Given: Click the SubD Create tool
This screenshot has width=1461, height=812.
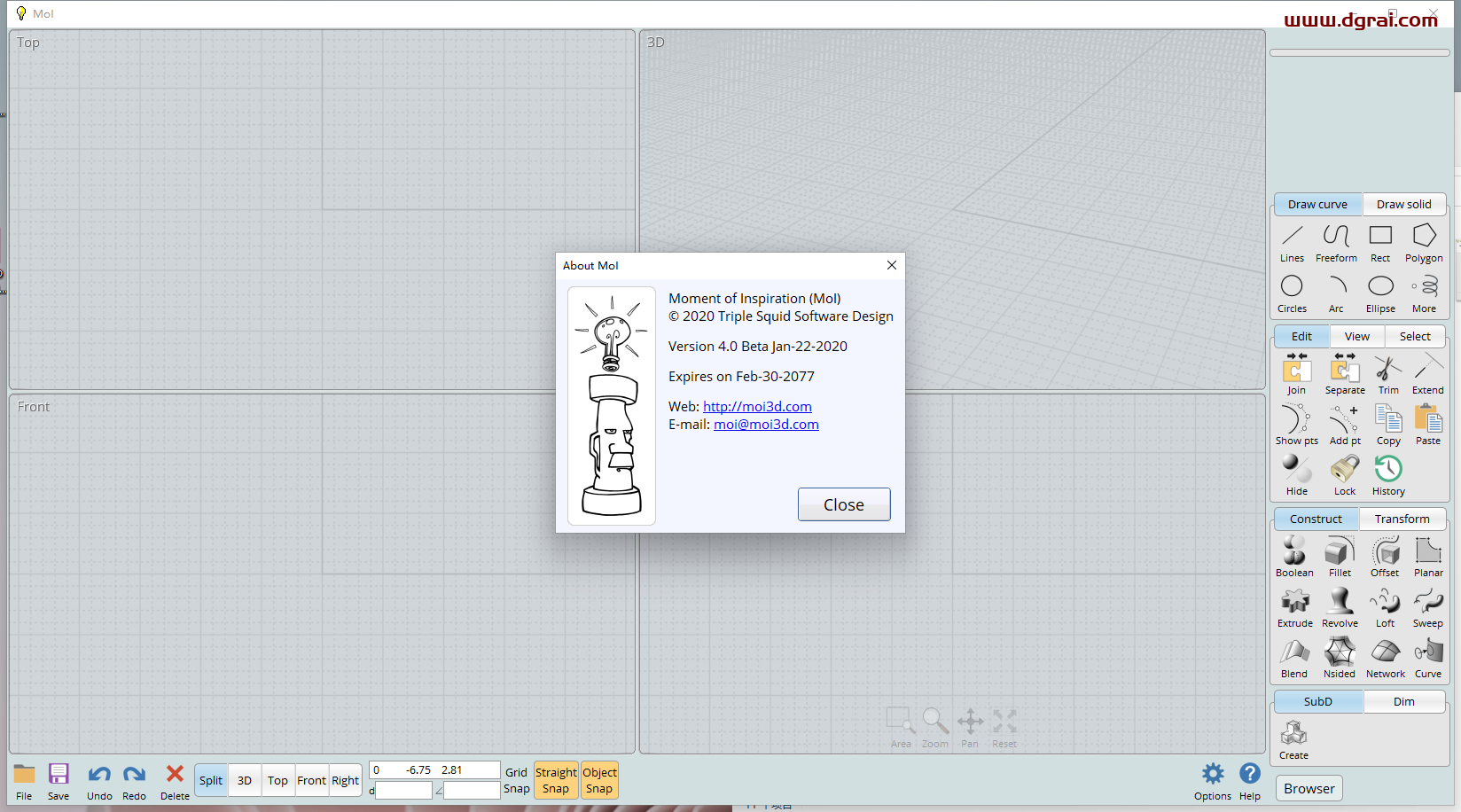Looking at the screenshot, I should [x=1293, y=739].
